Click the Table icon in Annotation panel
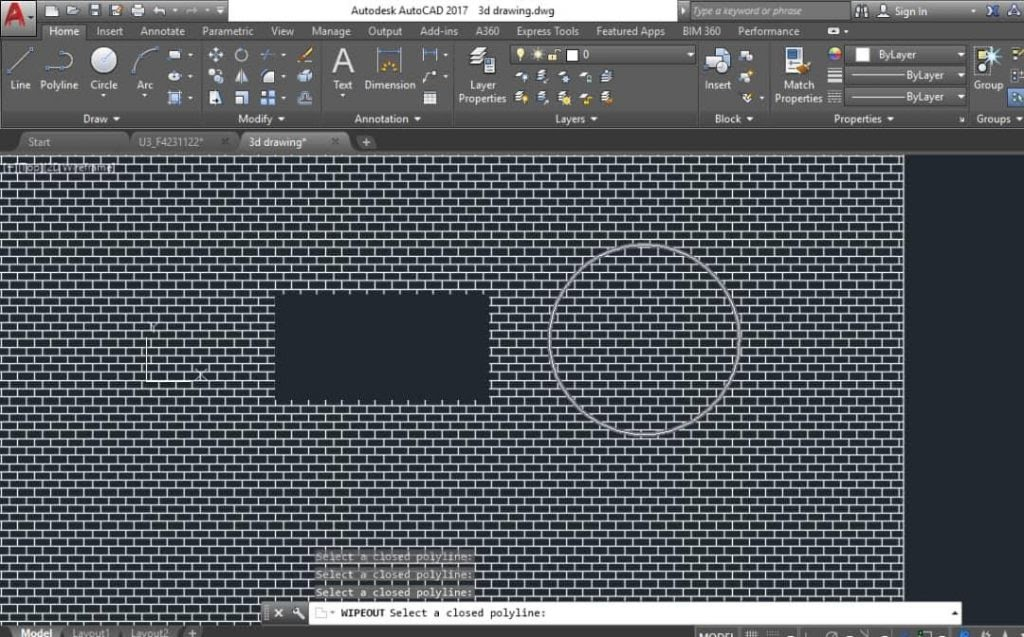The image size is (1024, 637). pyautogui.click(x=430, y=98)
